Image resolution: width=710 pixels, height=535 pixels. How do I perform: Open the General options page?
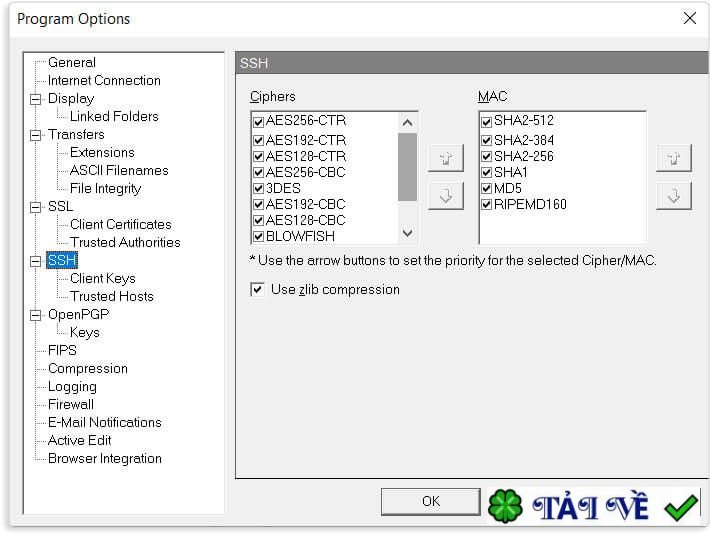click(x=72, y=62)
